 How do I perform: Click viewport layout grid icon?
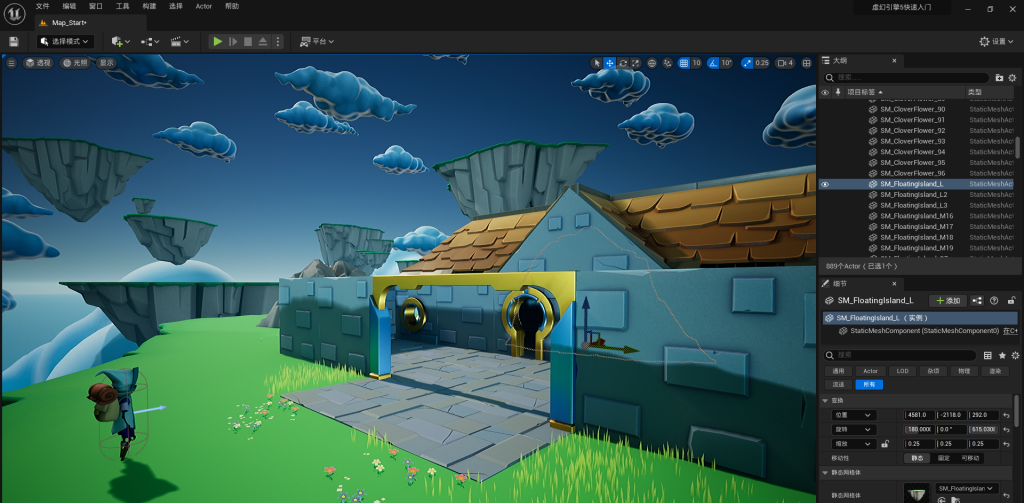(x=807, y=63)
